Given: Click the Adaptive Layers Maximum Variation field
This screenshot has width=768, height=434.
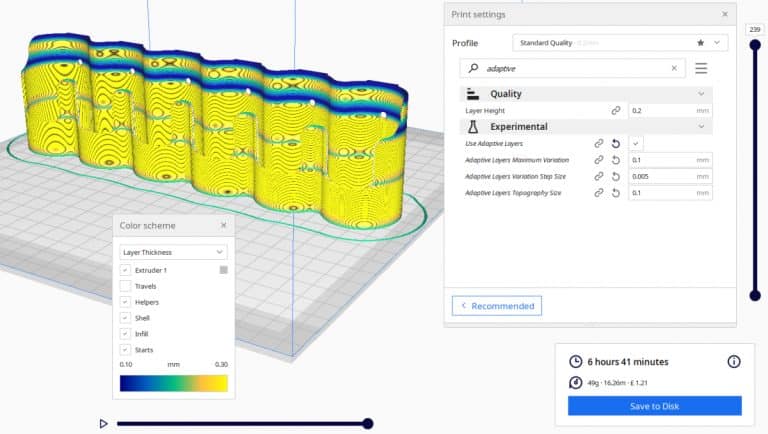Looking at the screenshot, I should (670, 160).
